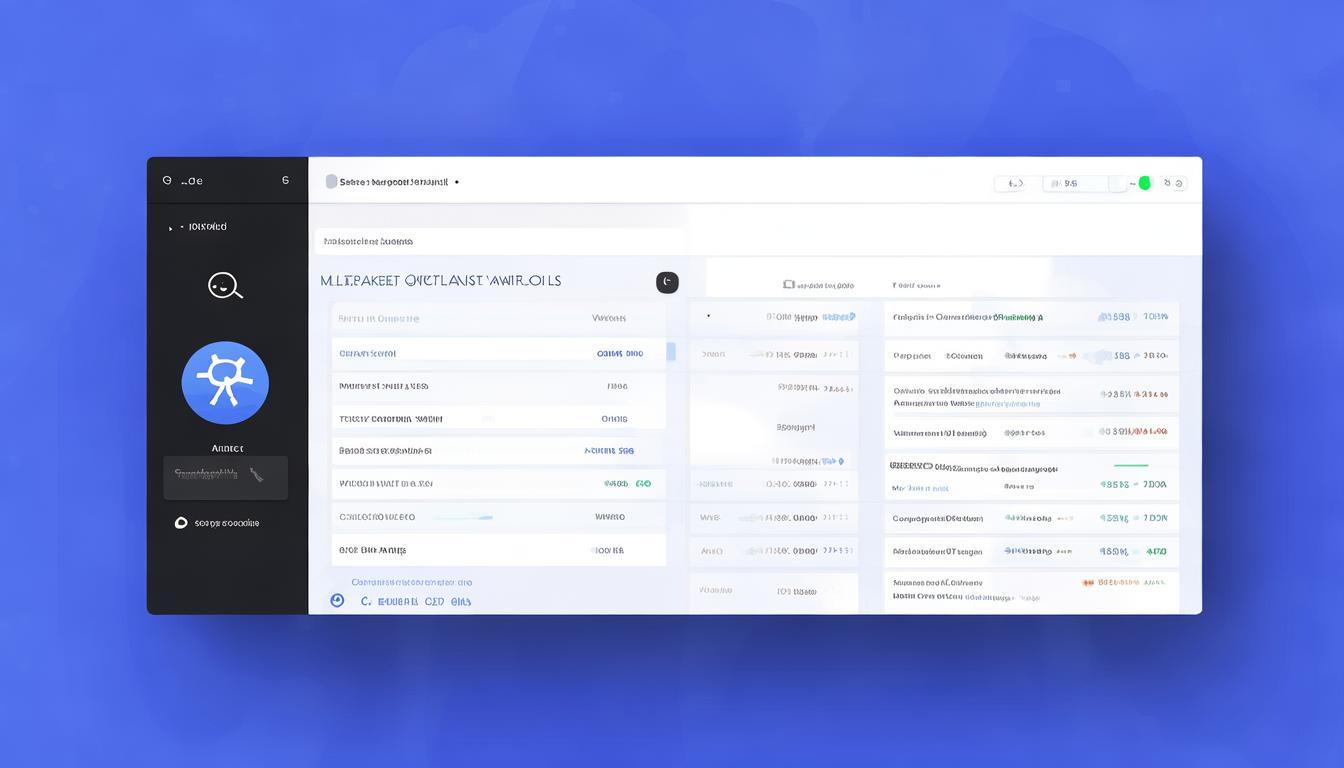Click the white ring icon at sidebar bottom
Image resolution: width=1344 pixels, height=768 pixels.
click(x=181, y=522)
